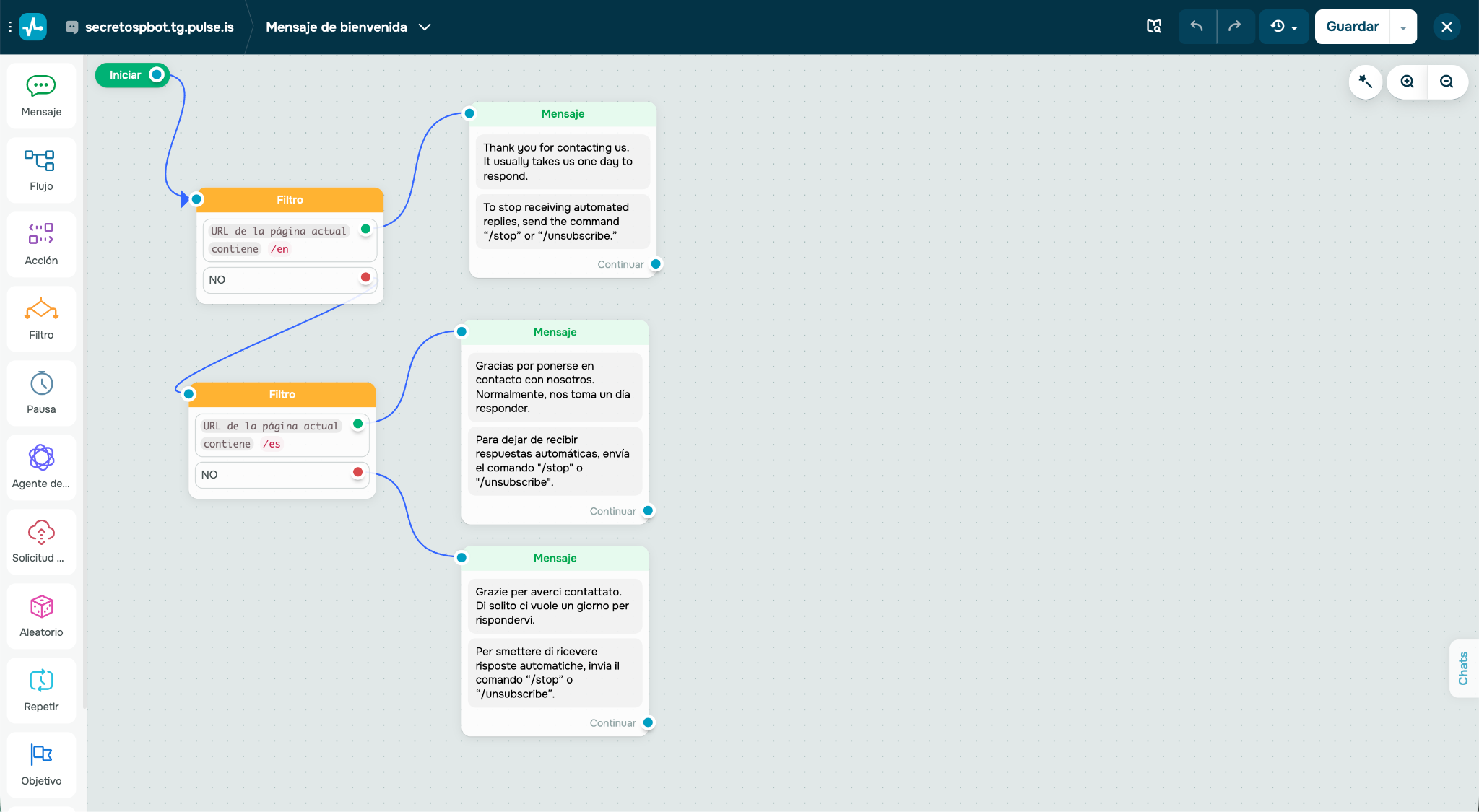This screenshot has height=812, width=1479.
Task: Open the Pulse logo home icon
Action: coord(33,27)
